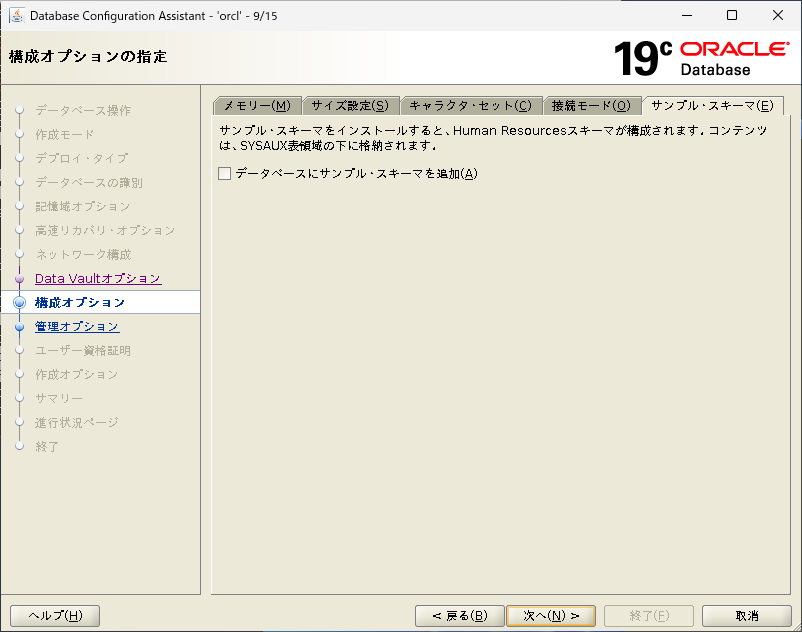Click the grayed step icon beside サマリー
This screenshot has height=632, width=802.
tap(18, 398)
